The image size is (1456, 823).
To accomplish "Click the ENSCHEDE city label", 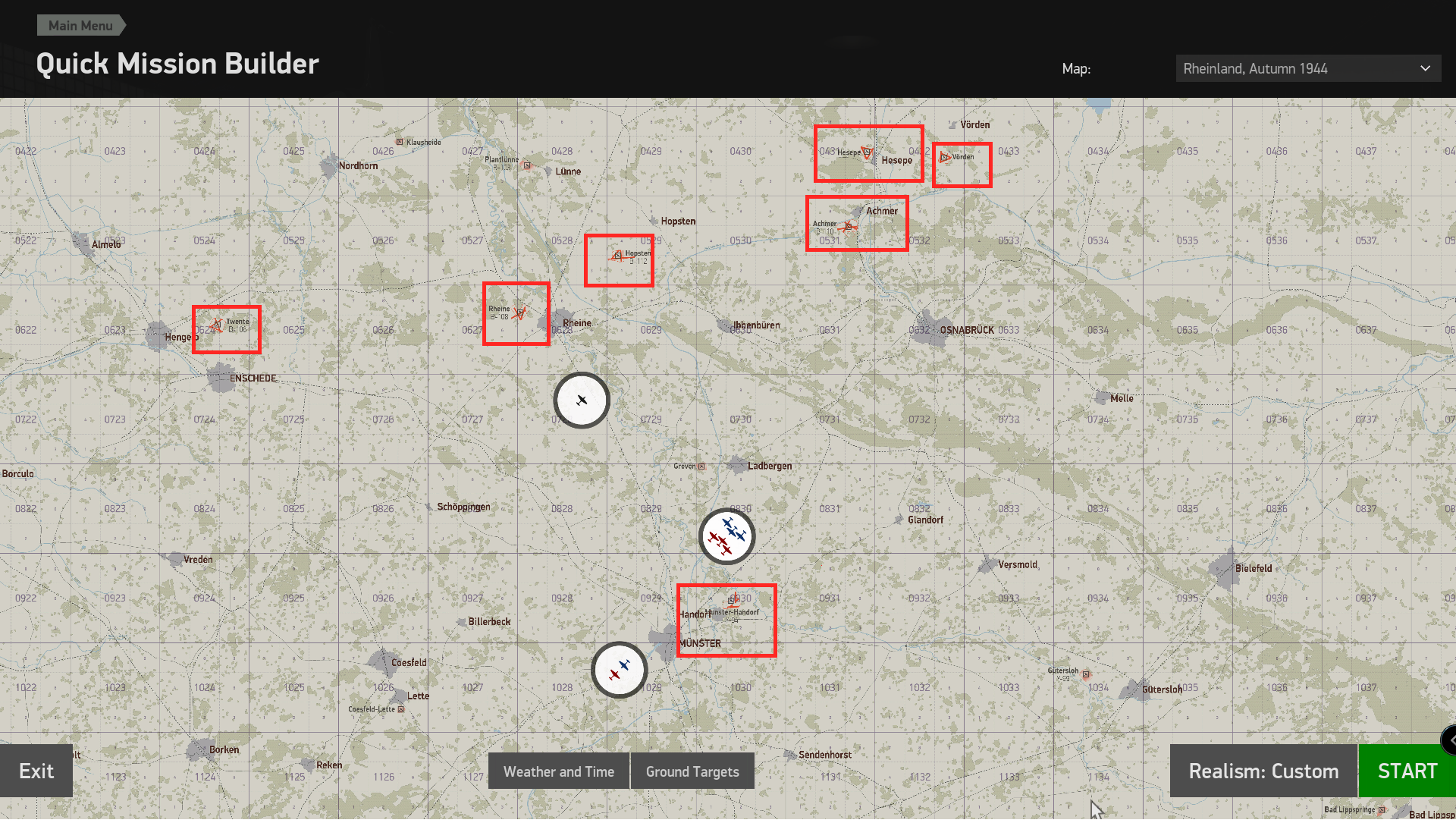I will [x=253, y=379].
